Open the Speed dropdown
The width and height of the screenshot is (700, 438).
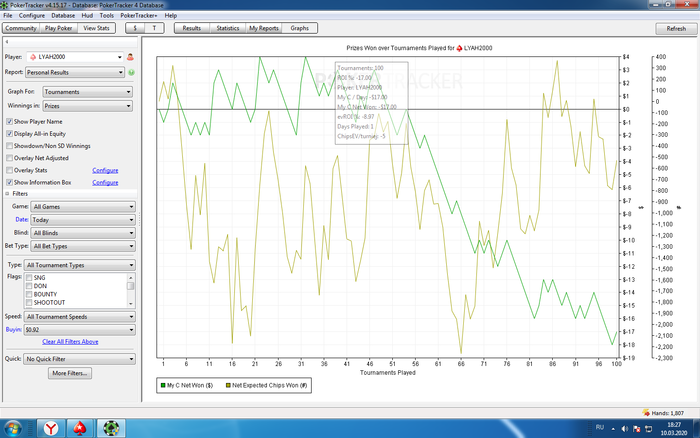[79, 317]
